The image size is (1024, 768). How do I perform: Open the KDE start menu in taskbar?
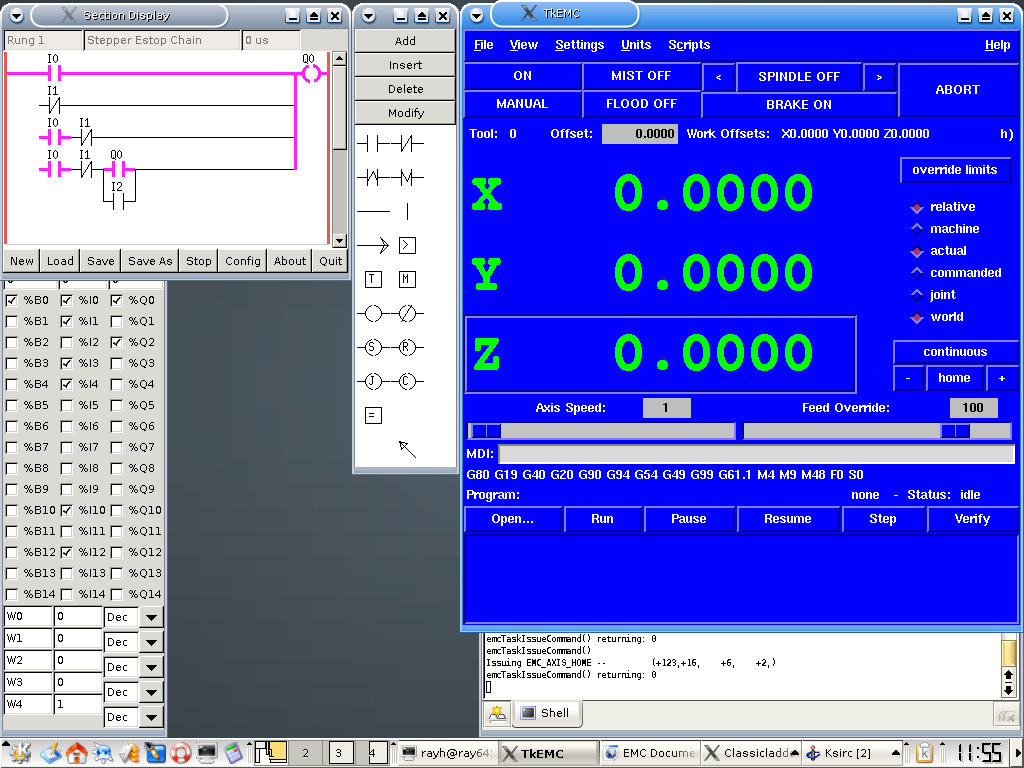pos(20,753)
